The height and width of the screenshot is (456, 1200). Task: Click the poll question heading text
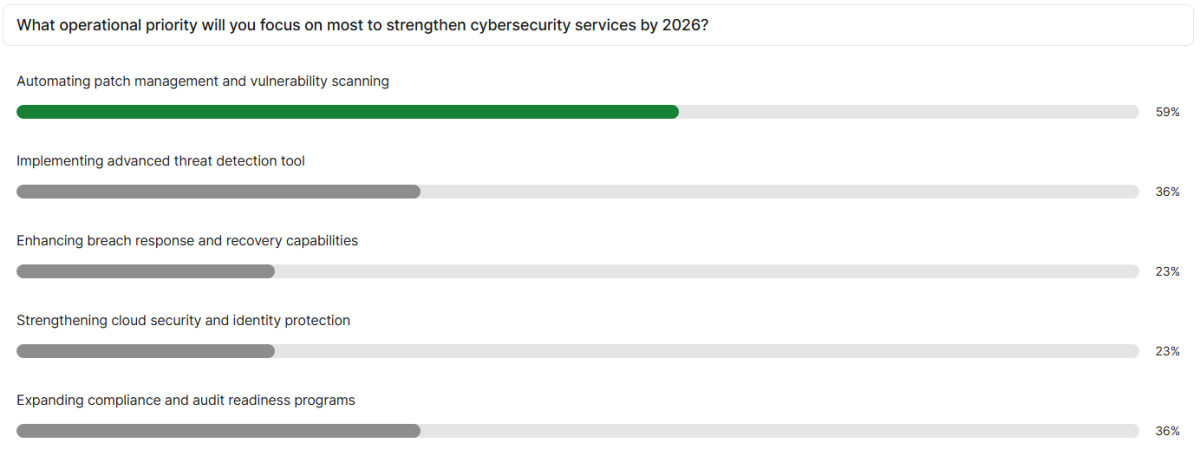point(363,25)
